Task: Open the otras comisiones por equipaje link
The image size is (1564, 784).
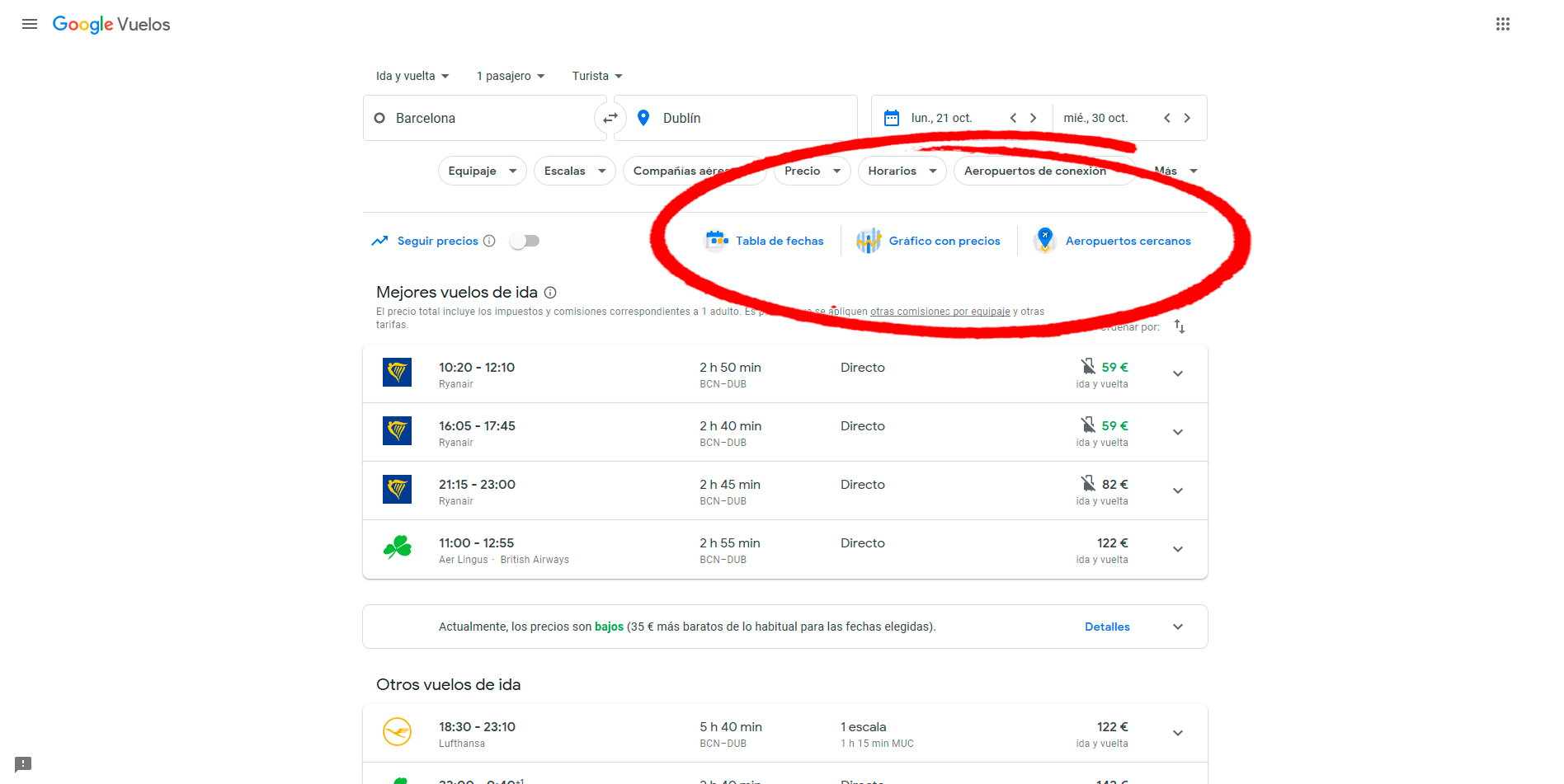Action: pyautogui.click(x=940, y=312)
